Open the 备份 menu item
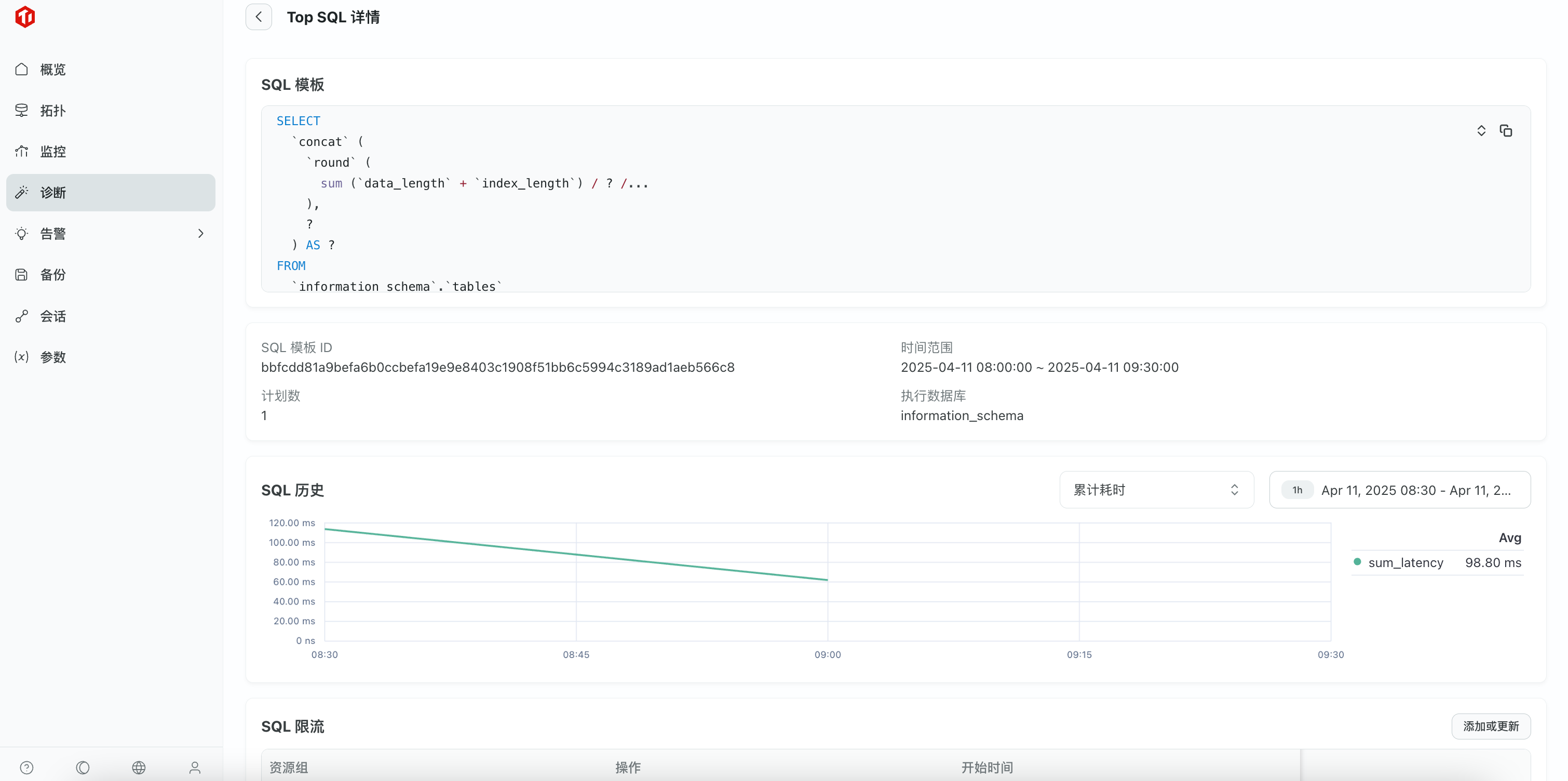The height and width of the screenshot is (781, 1568). click(x=111, y=275)
